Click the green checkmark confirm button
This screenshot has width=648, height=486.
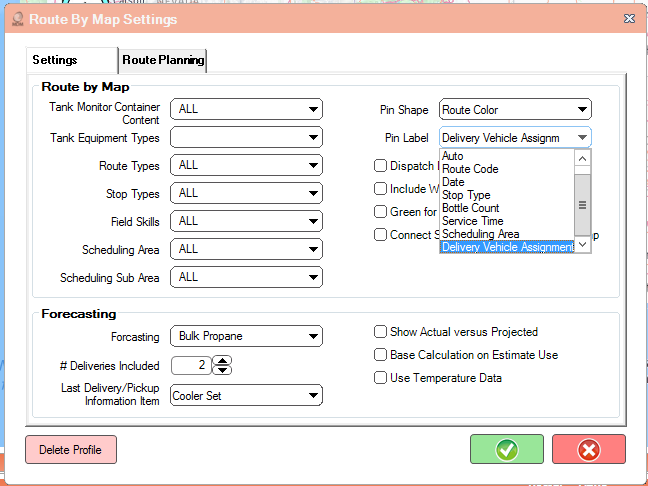507,449
